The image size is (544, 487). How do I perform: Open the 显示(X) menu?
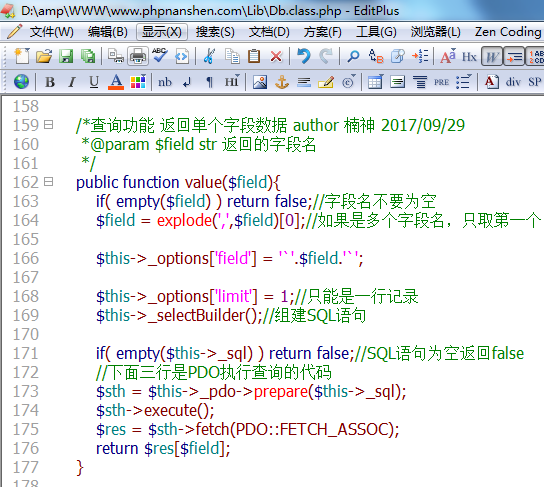[x=162, y=32]
